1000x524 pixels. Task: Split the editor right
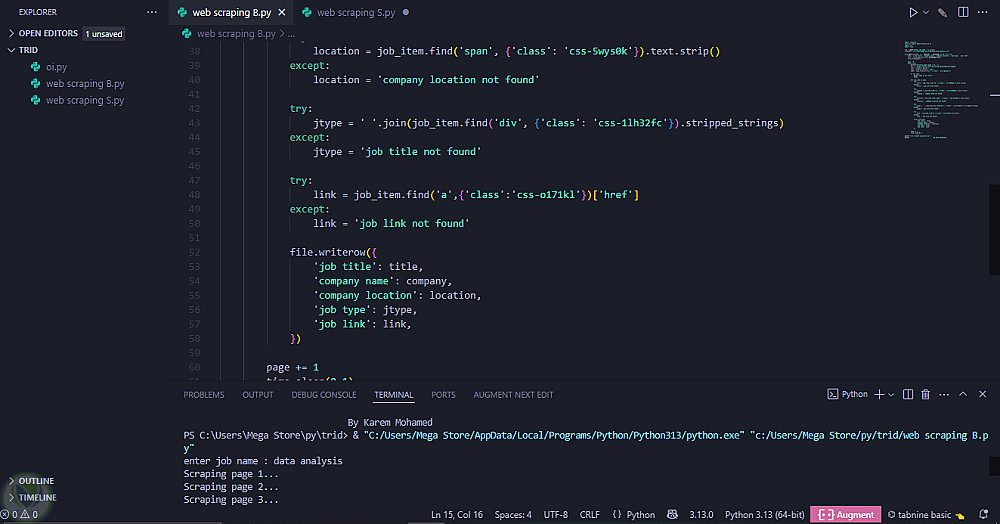pos(964,12)
